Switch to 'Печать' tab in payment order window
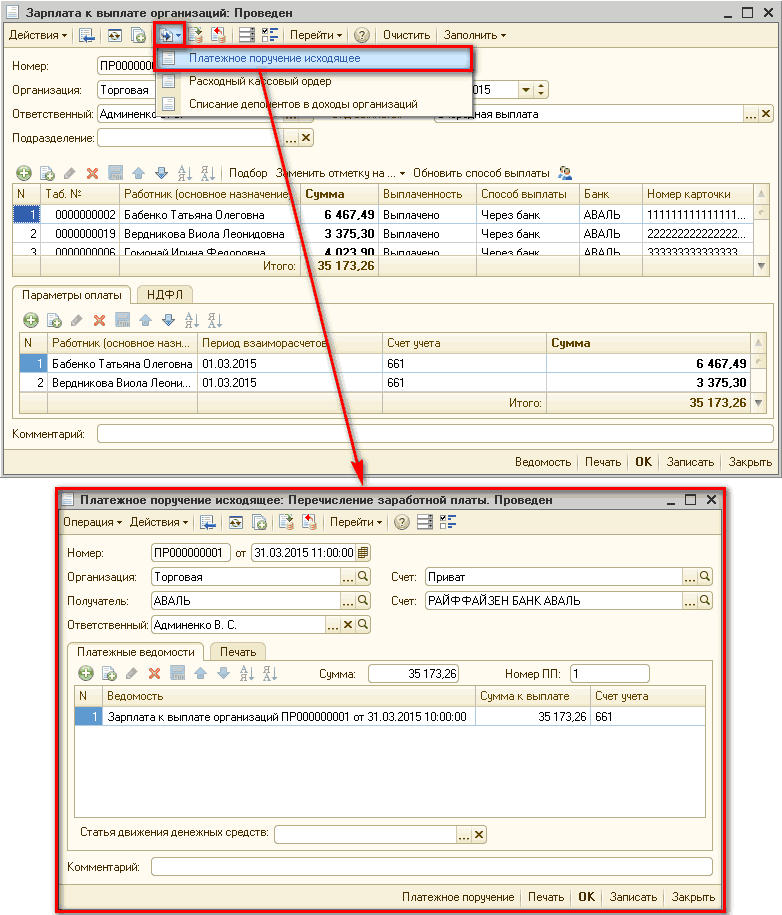The width and height of the screenshot is (782, 915). [238, 651]
